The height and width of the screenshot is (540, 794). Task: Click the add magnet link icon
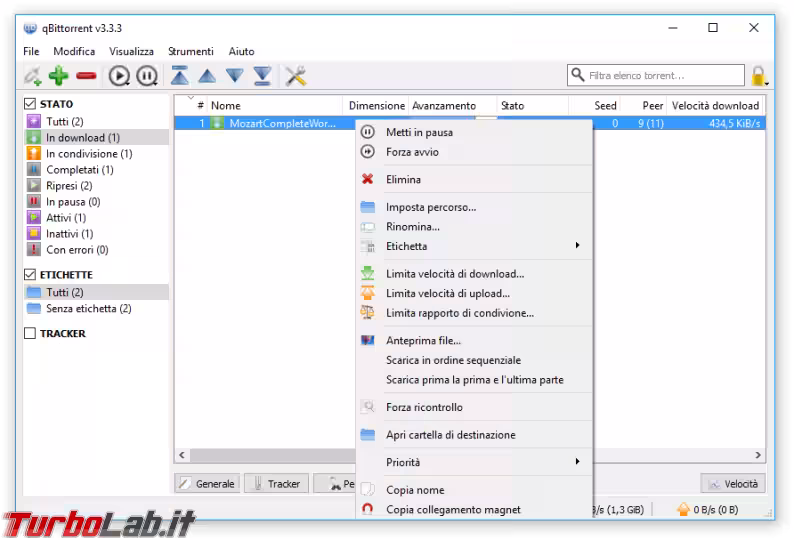32,76
